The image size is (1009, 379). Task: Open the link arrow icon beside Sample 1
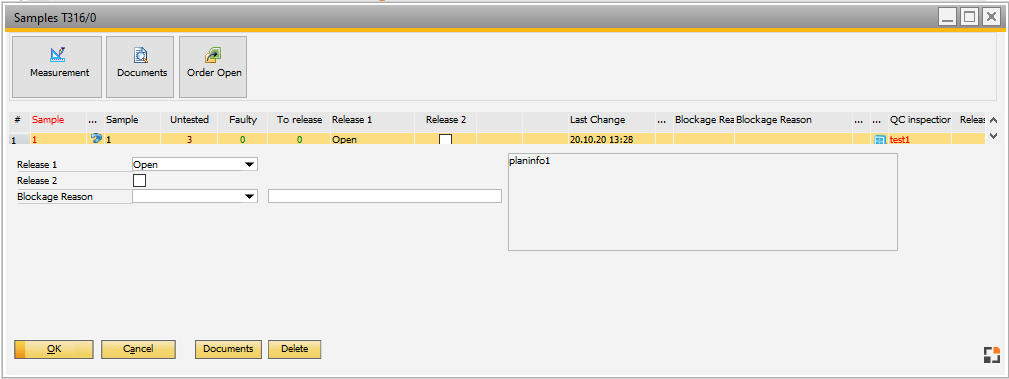(x=97, y=138)
